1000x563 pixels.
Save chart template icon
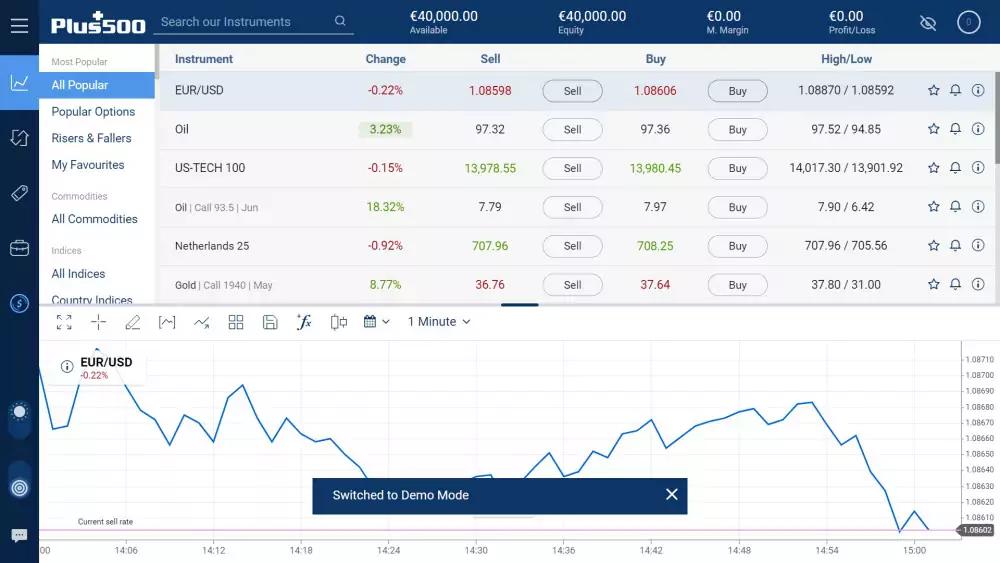point(270,322)
